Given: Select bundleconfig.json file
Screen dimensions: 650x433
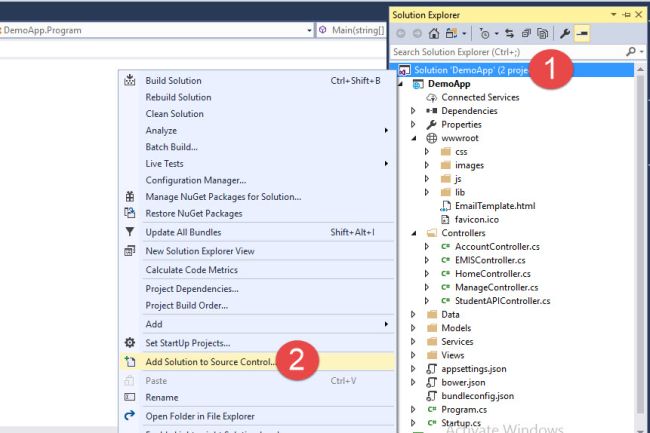Looking at the screenshot, I should click(x=477, y=396).
